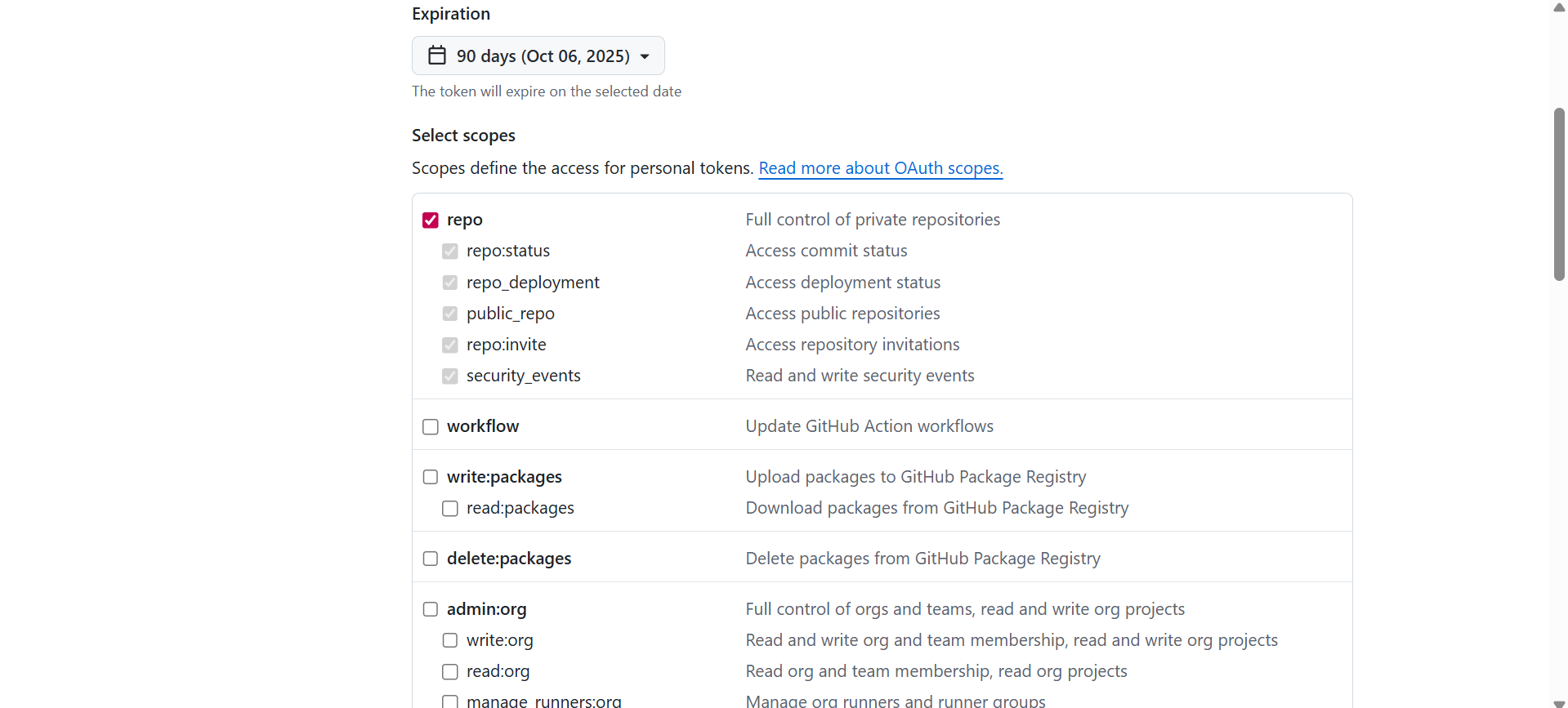Click the 'read:org' label
The width and height of the screenshot is (1568, 708).
pos(498,671)
